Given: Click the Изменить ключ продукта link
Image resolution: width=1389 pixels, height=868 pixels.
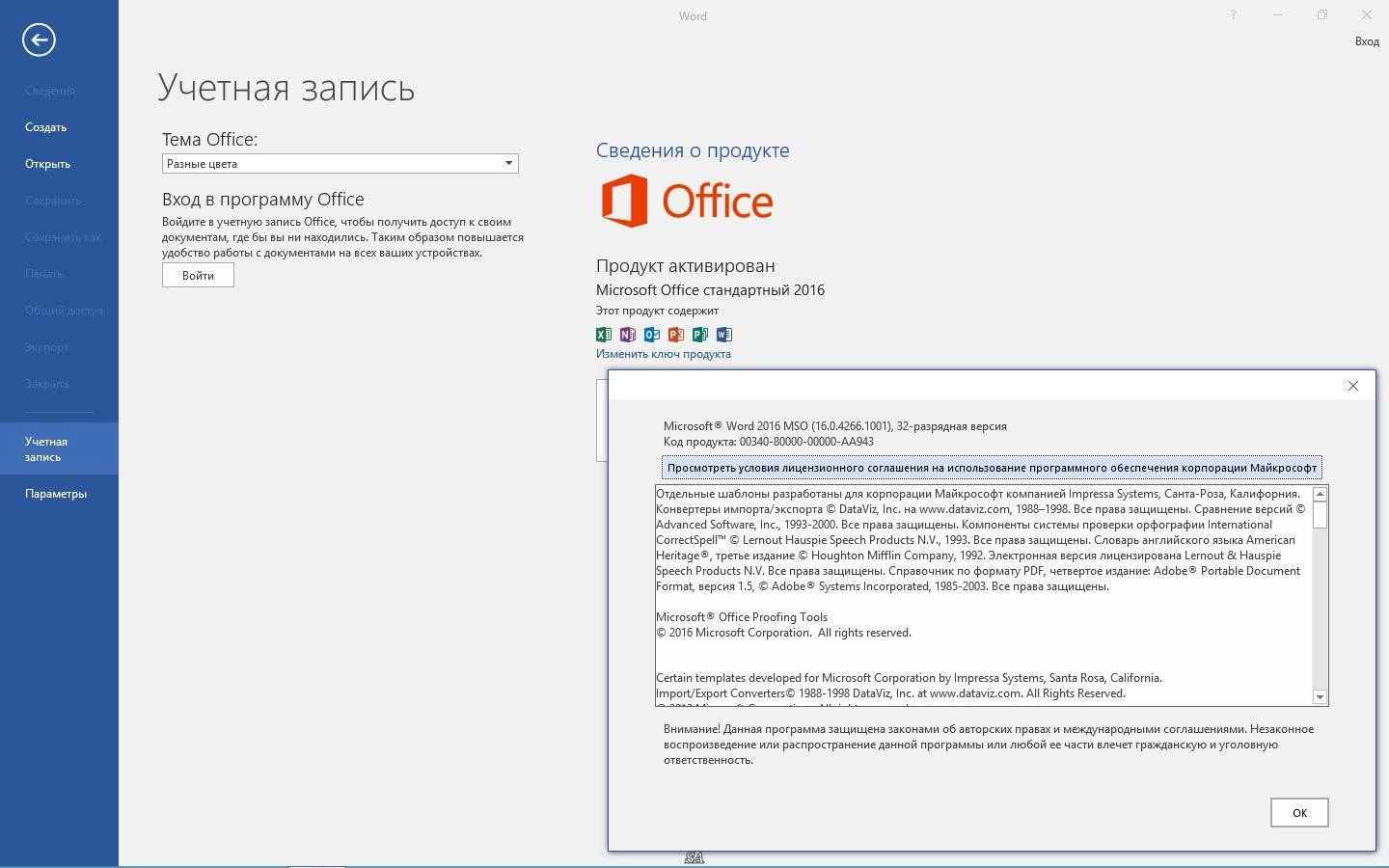Looking at the screenshot, I should (x=663, y=354).
